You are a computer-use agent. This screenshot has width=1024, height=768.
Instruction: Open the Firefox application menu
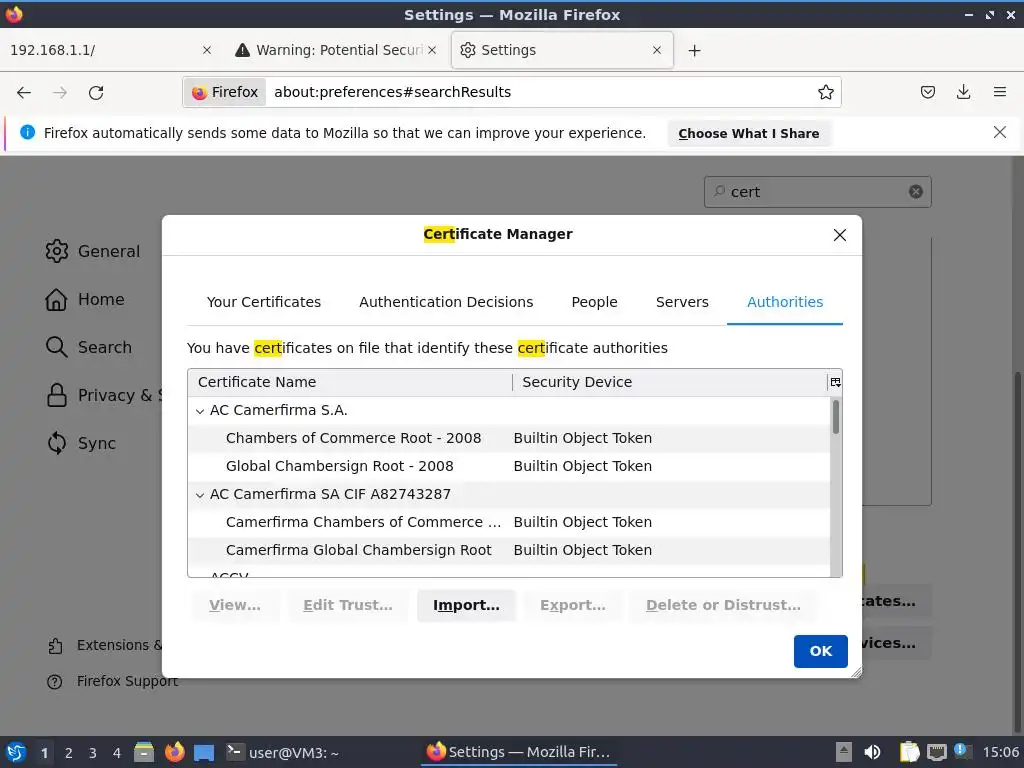point(999,92)
